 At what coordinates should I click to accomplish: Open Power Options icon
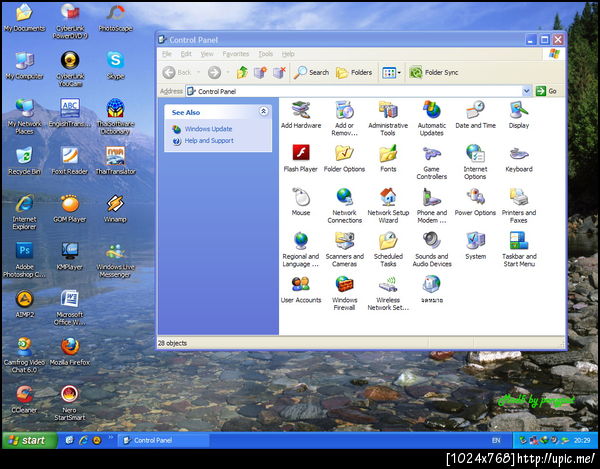pos(475,202)
